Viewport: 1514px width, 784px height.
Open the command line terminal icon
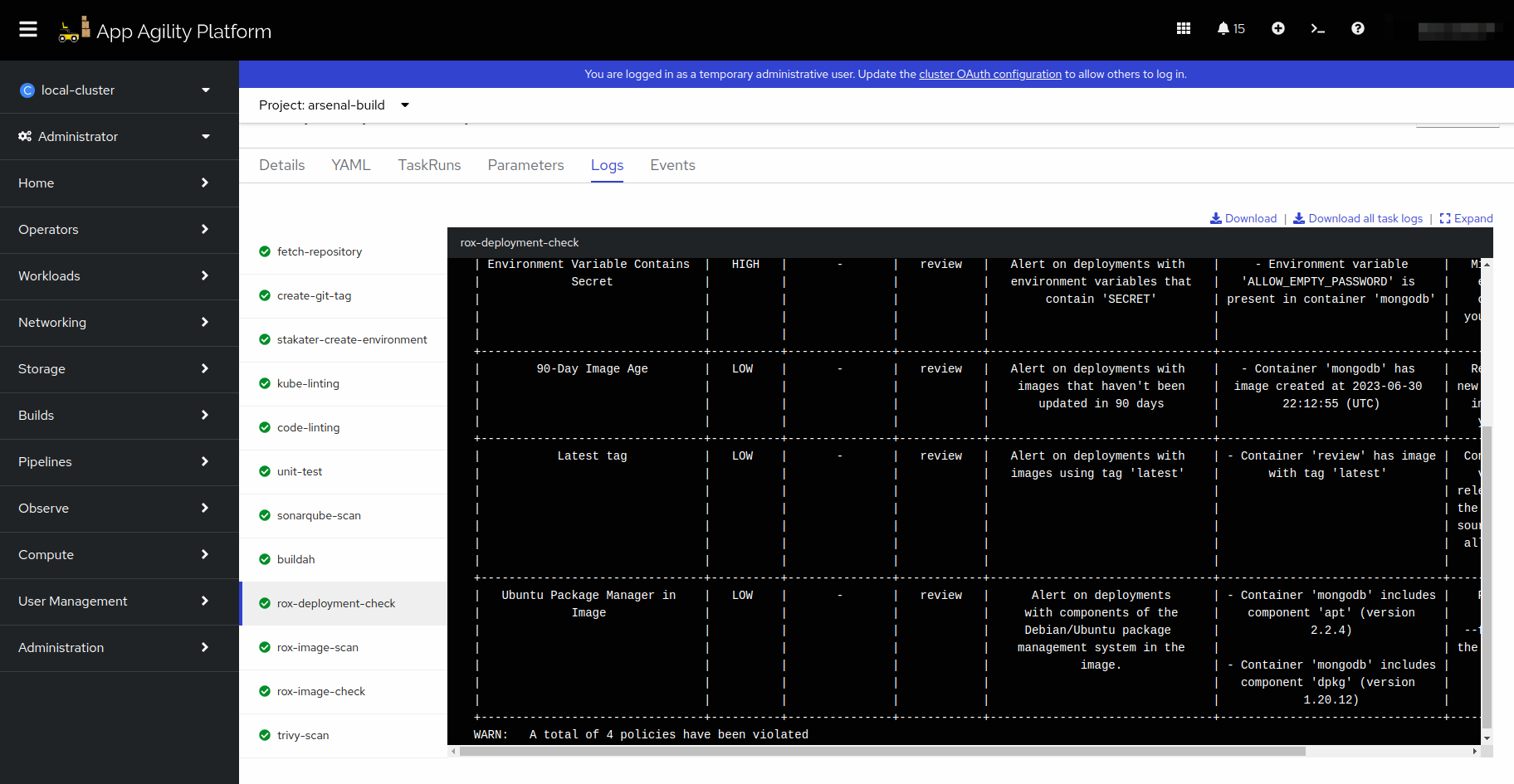(x=1317, y=28)
